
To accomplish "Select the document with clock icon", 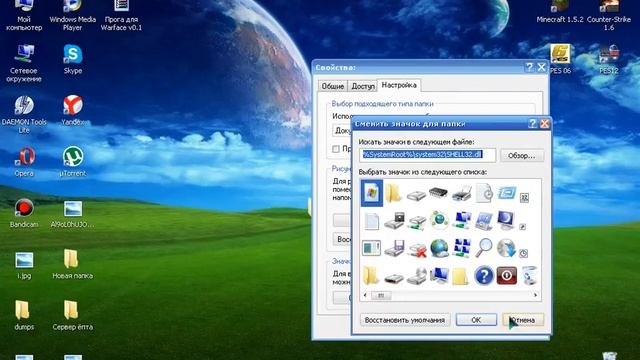I will coord(484,193).
